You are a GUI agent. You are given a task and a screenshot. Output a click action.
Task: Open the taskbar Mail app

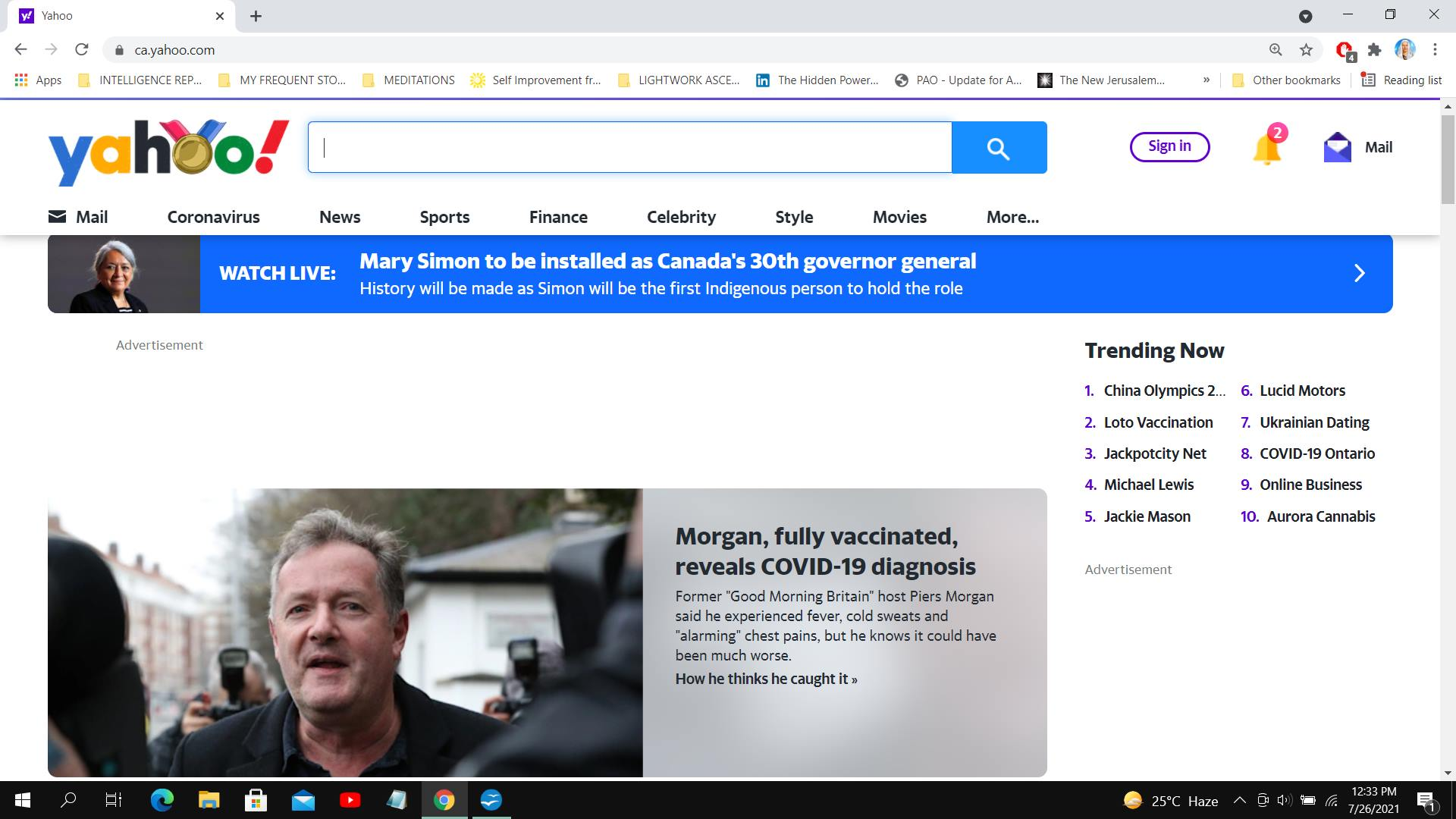coord(303,800)
